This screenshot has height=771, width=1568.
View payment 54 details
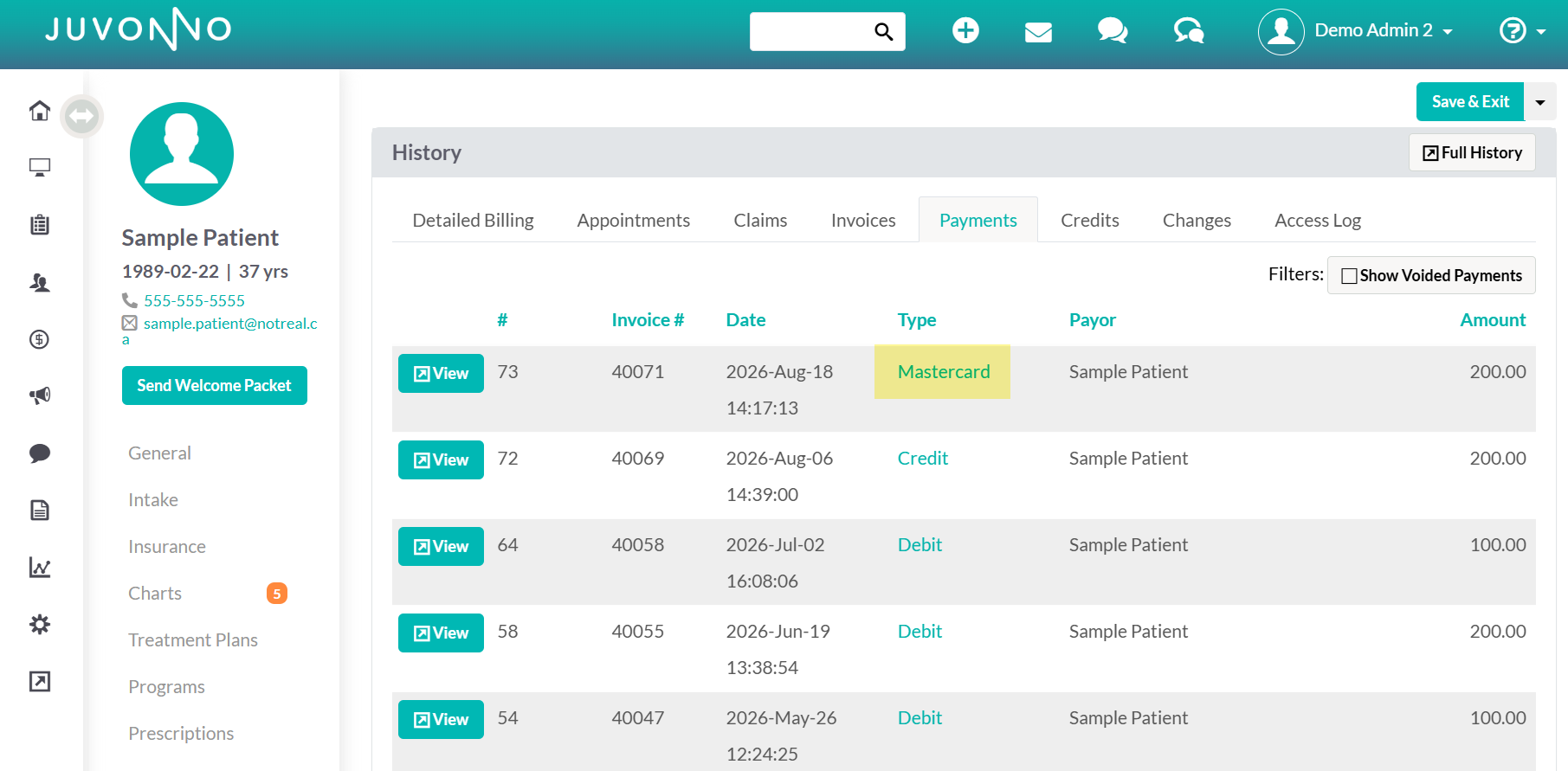(x=441, y=719)
